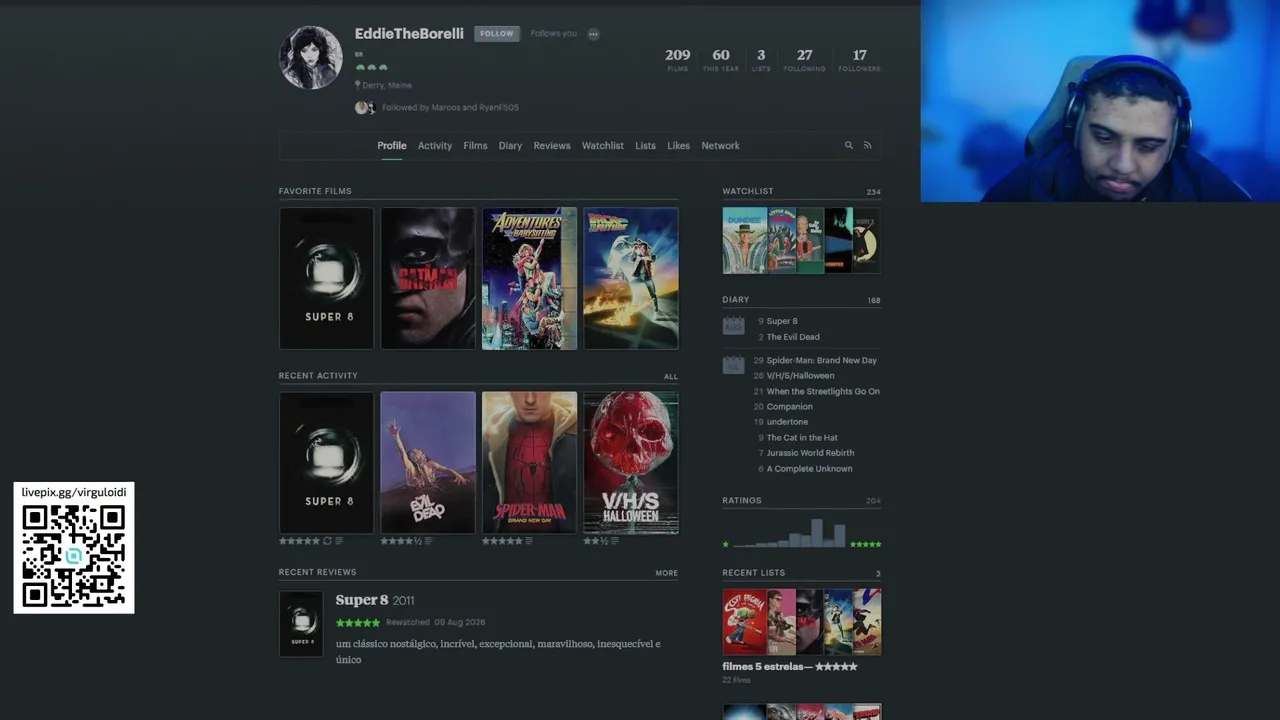1280x720 pixels.
Task: Open the Watchlist poster strip
Action: (802, 240)
